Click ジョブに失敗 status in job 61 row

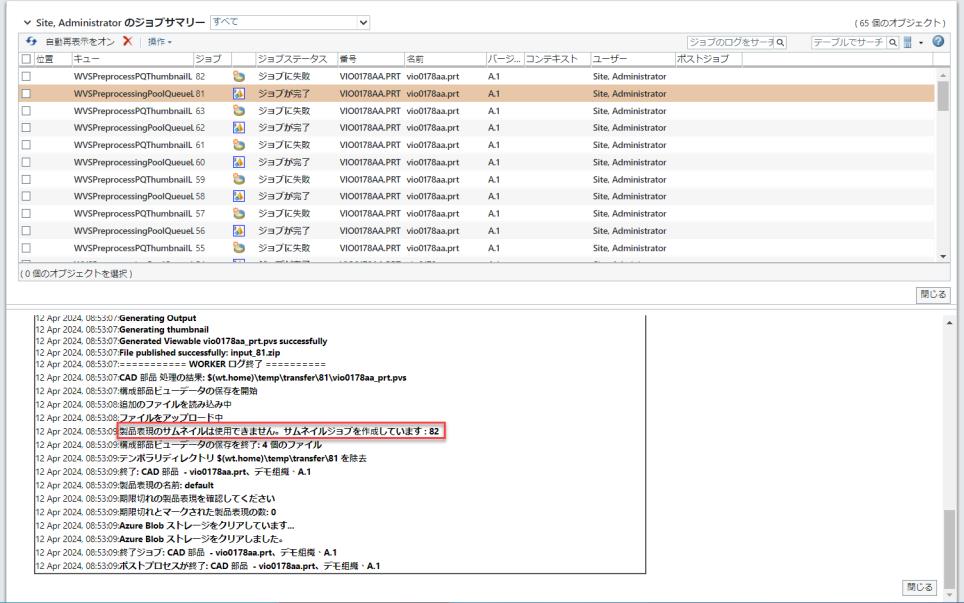click(284, 145)
